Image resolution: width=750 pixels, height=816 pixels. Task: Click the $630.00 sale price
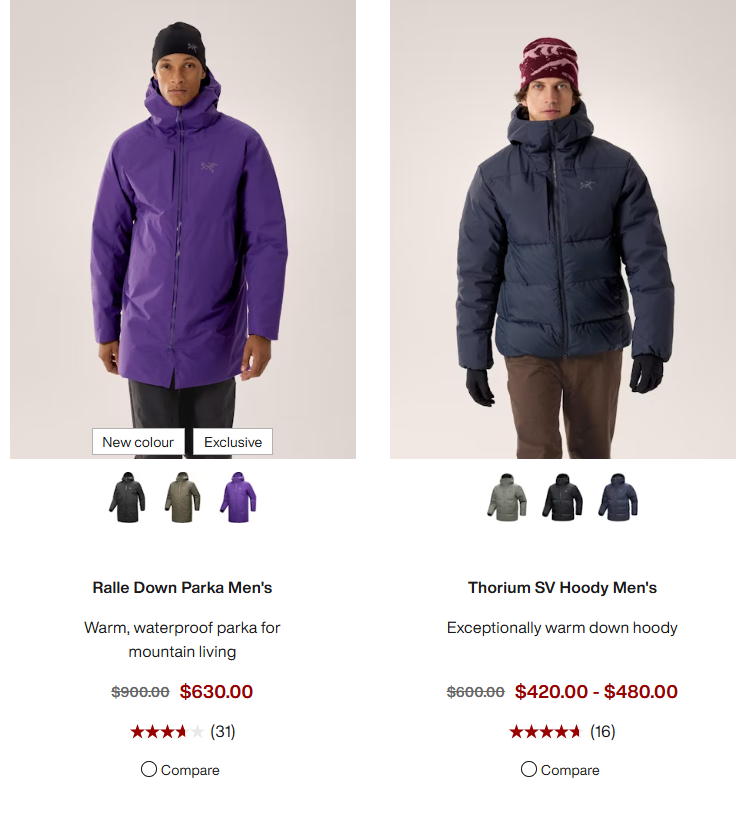click(216, 692)
